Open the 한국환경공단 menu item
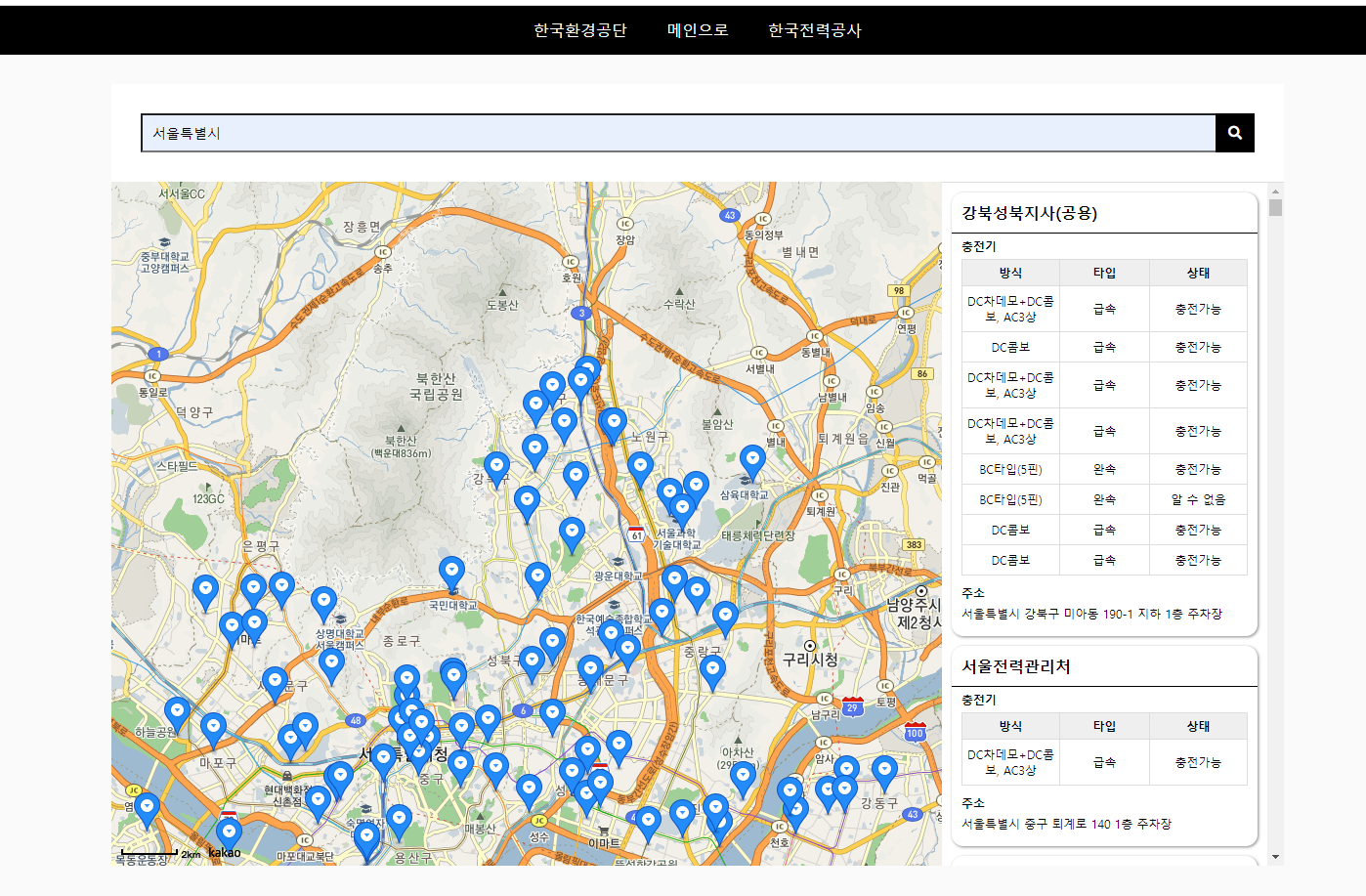Screen dimensions: 1366x896 579,30
